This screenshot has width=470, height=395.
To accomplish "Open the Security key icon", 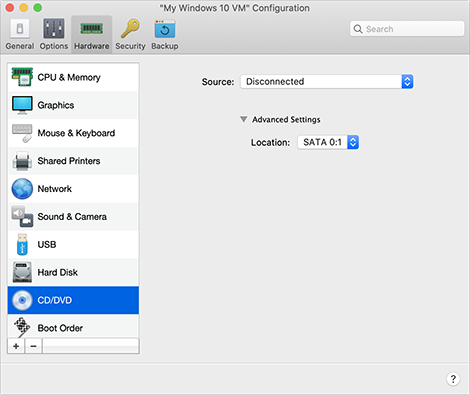I will coord(130,28).
